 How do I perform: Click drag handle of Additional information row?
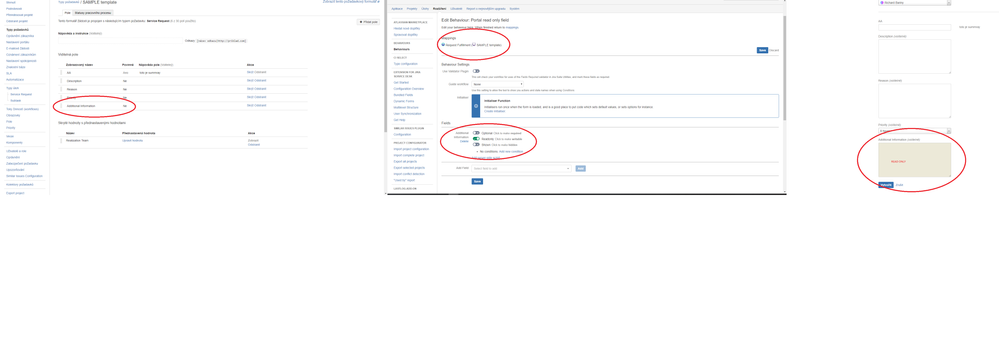(x=62, y=105)
